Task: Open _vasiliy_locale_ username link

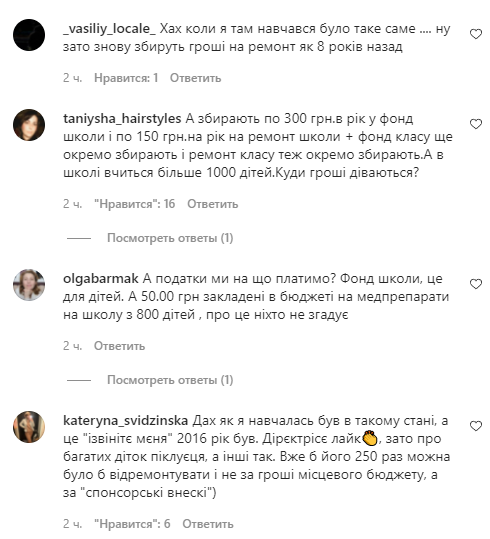Action: 109,29
